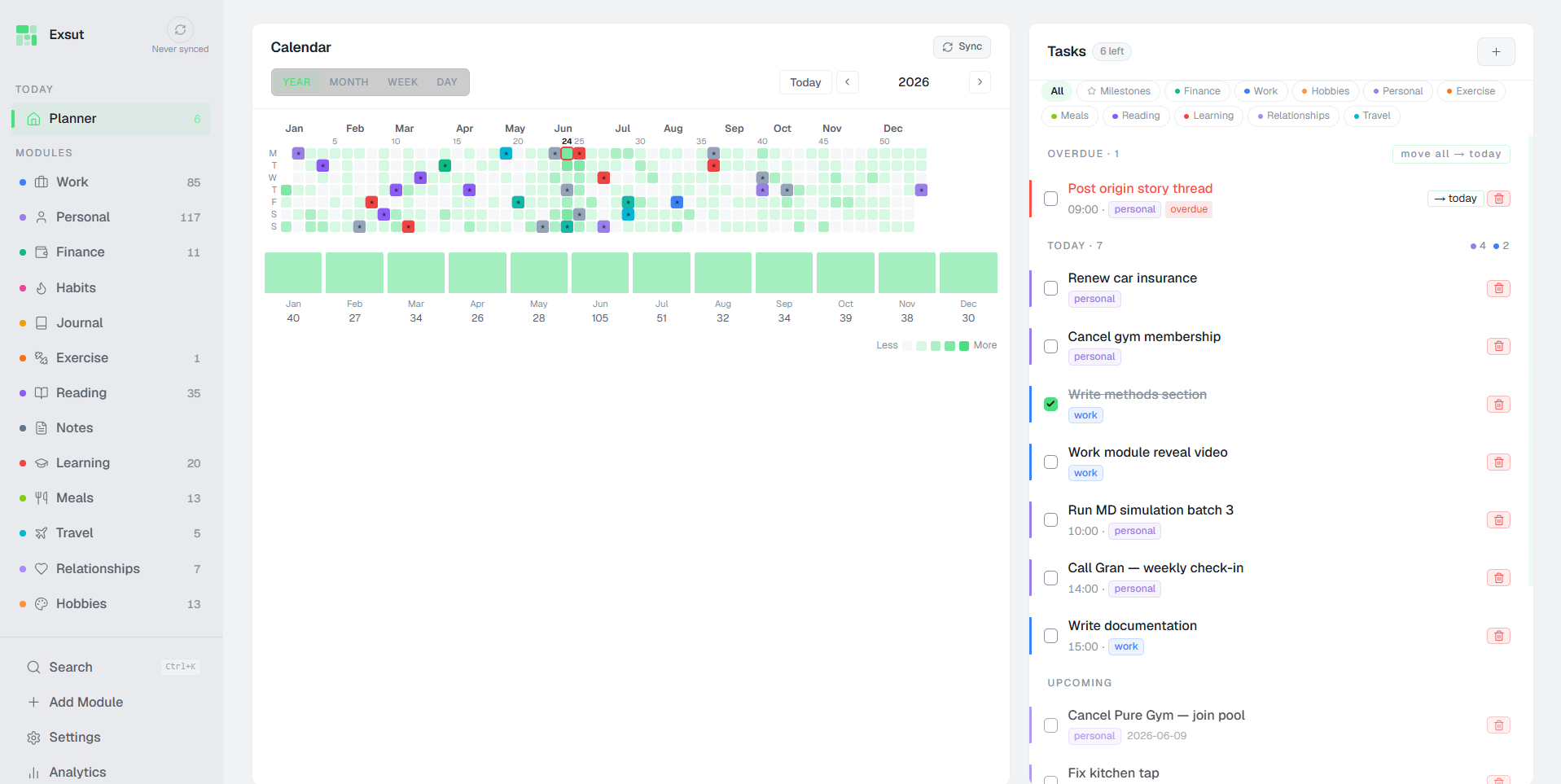Open the Learning module graduation cap icon
1561x784 pixels.
tap(42, 463)
